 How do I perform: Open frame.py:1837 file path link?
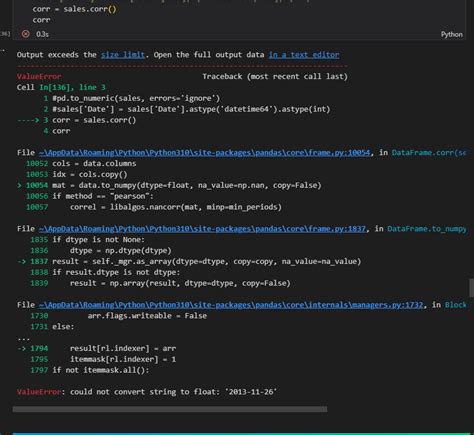pos(202,229)
